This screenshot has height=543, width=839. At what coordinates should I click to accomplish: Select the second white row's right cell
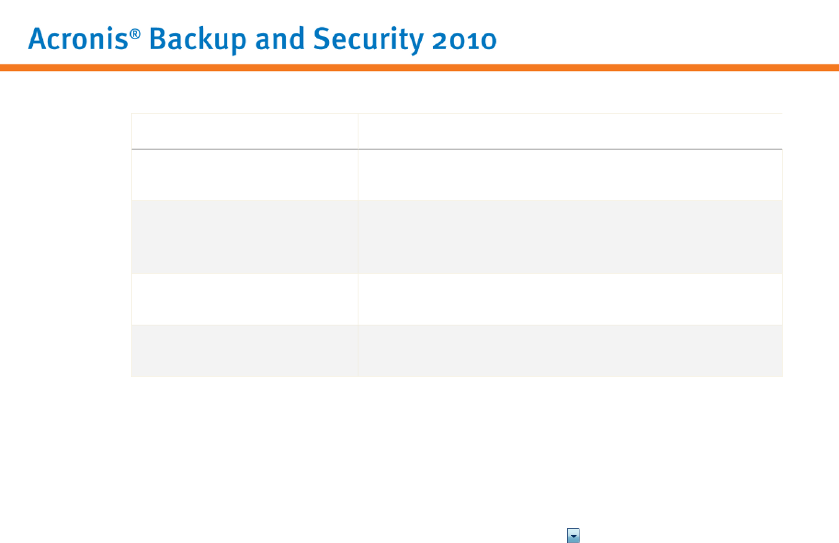click(569, 299)
